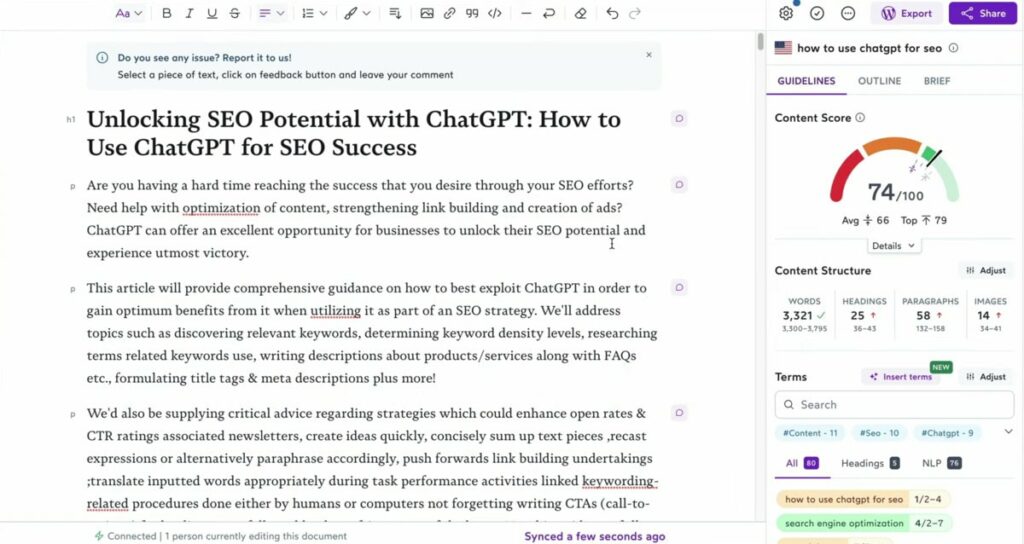Image resolution: width=1024 pixels, height=544 pixels.
Task: Clear formatting with the eraser icon
Action: click(x=580, y=13)
